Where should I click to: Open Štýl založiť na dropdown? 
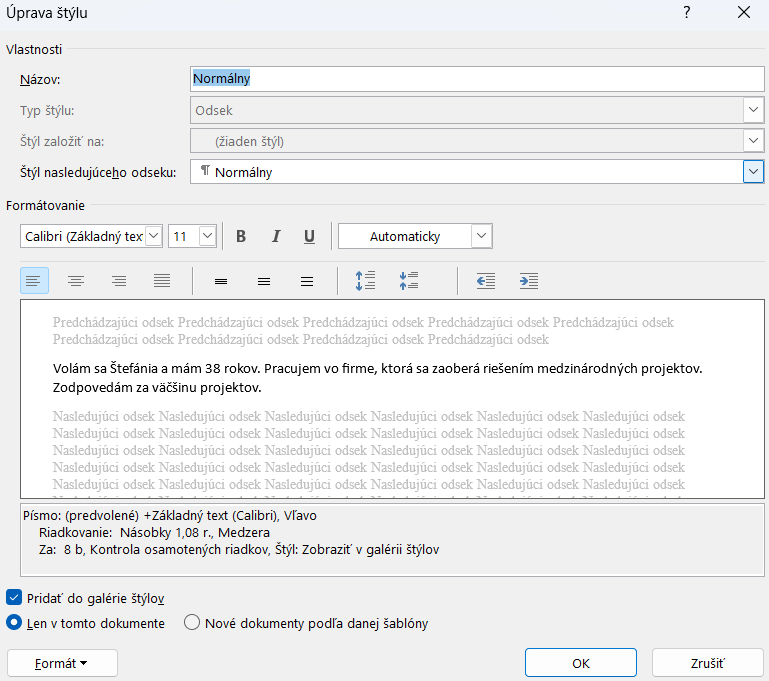(x=753, y=141)
